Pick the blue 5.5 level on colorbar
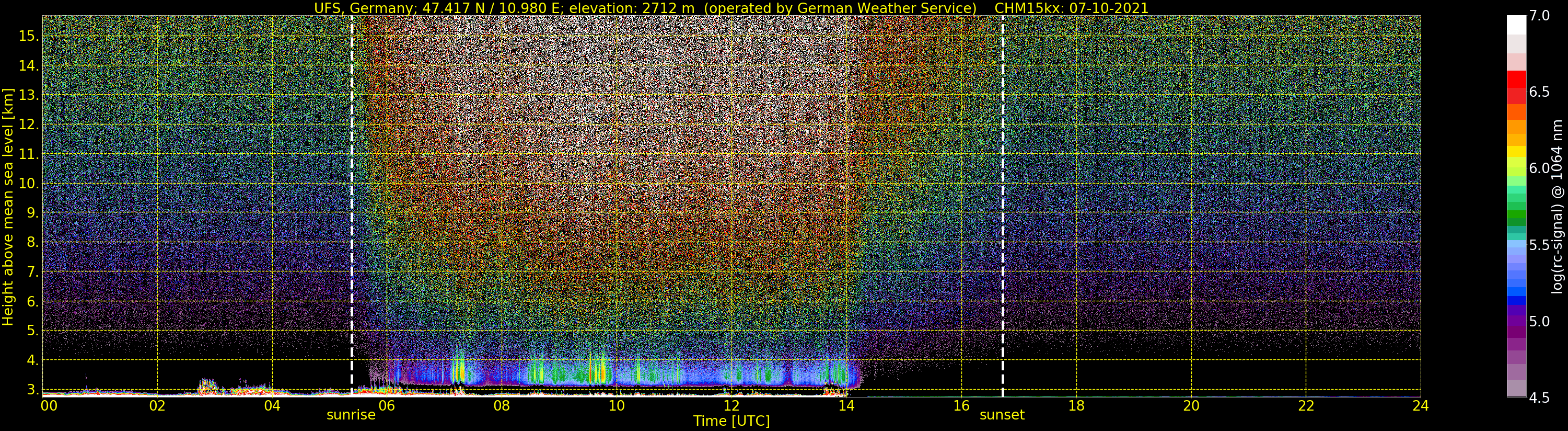The width and height of the screenshot is (1568, 431). pyautogui.click(x=1516, y=245)
